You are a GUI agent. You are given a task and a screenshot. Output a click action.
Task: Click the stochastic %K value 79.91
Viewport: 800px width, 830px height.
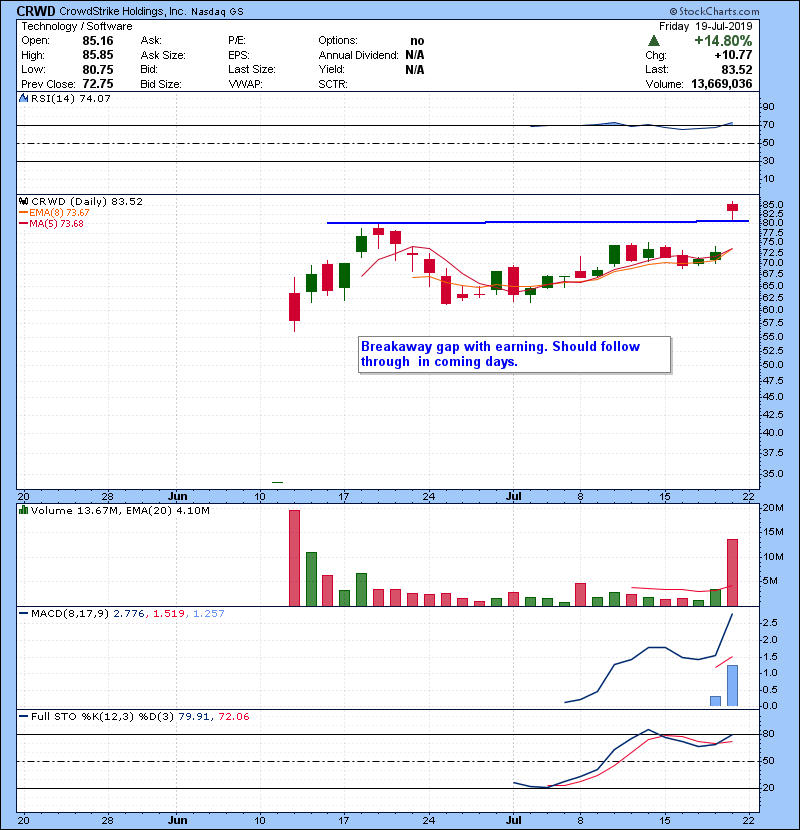click(194, 717)
